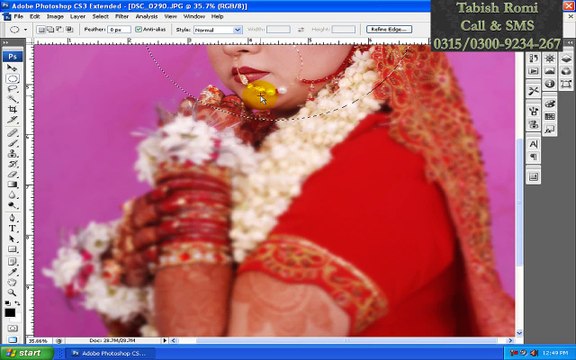The image size is (576, 360).
Task: Toggle Quick Mask mode button
Action: tap(12, 328)
